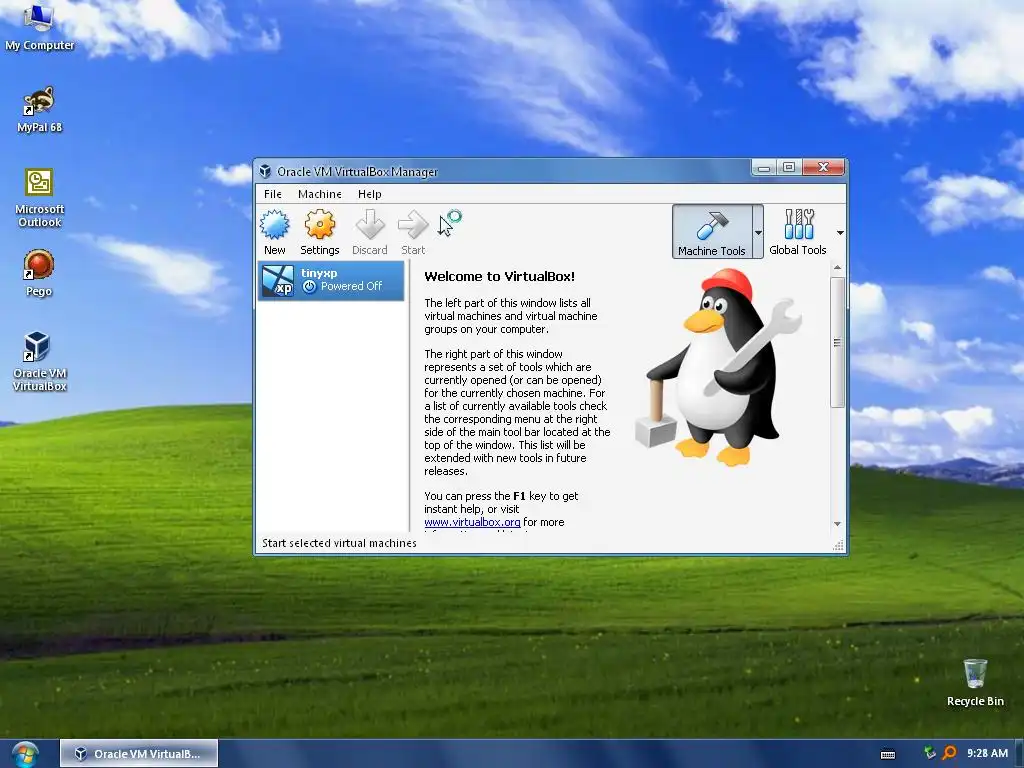Click the Powered Off state icon
Viewport: 1024px width, 768px height.
(310, 287)
